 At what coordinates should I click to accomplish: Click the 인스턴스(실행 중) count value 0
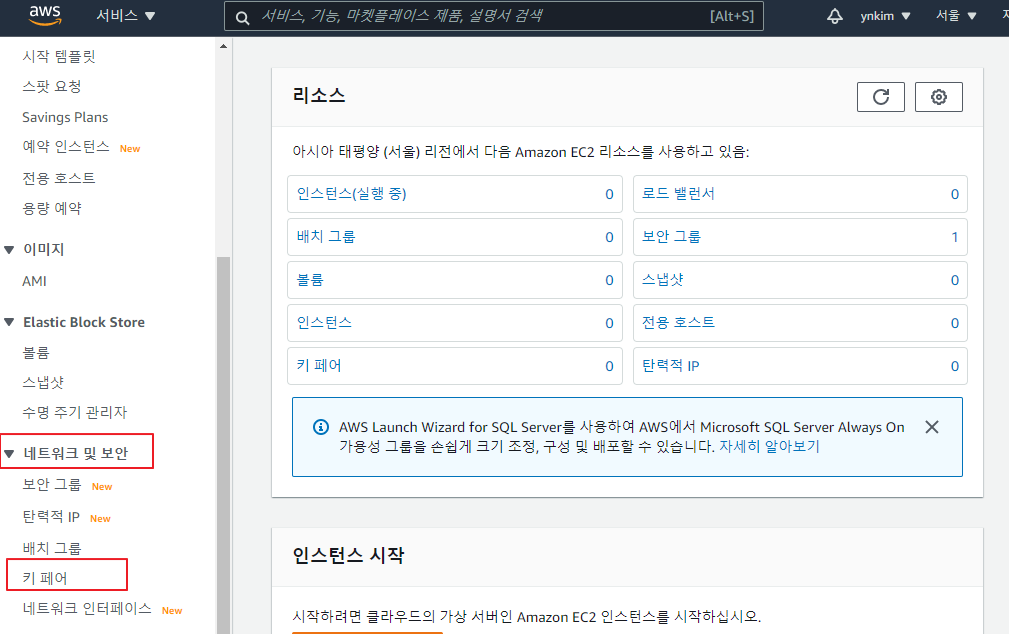(x=609, y=194)
